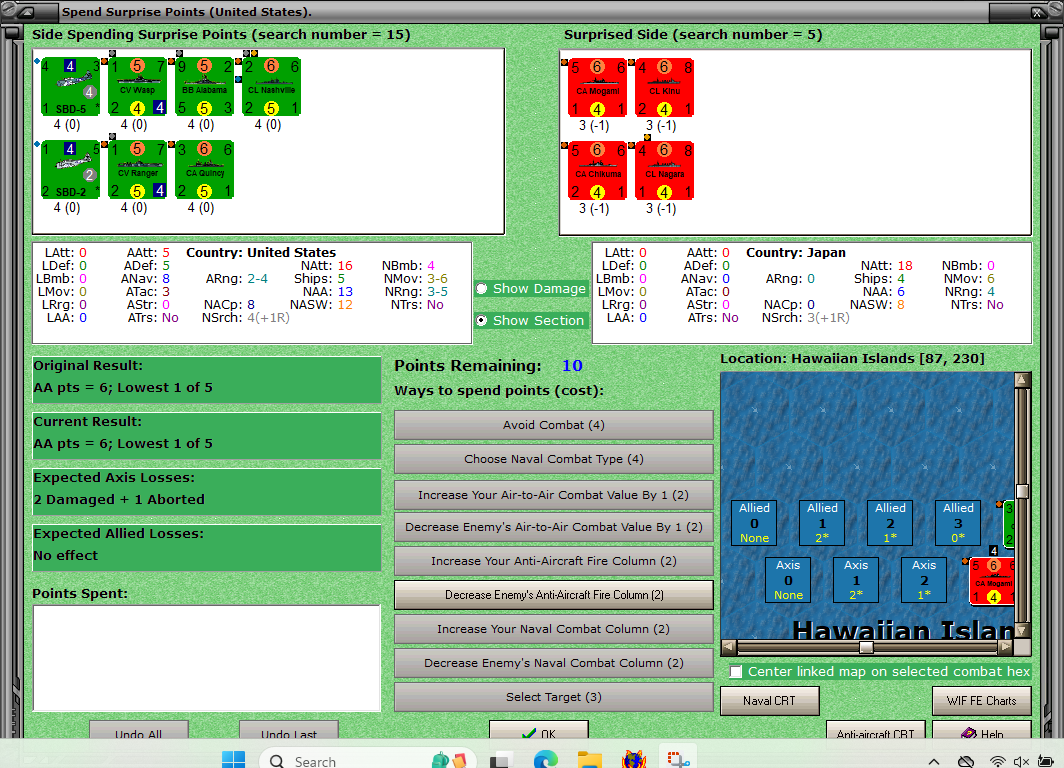Screen dimensions: 1064x768
Task: Click Increase Your Air-to-Air Combat Value By 1
Action: (x=554, y=495)
